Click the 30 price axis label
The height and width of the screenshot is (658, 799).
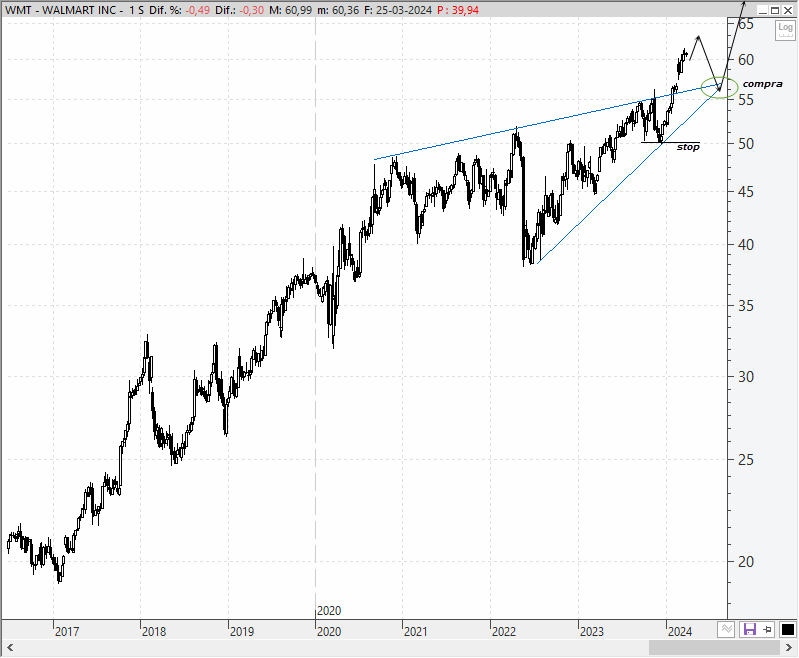(x=746, y=377)
